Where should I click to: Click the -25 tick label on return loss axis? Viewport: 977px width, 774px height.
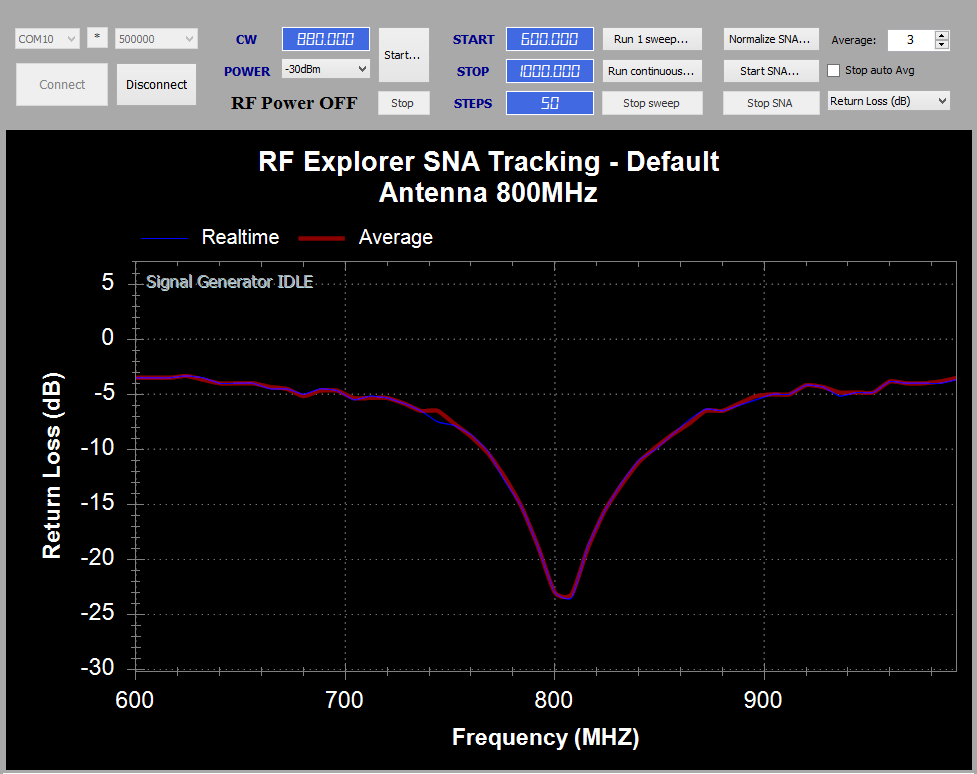98,613
